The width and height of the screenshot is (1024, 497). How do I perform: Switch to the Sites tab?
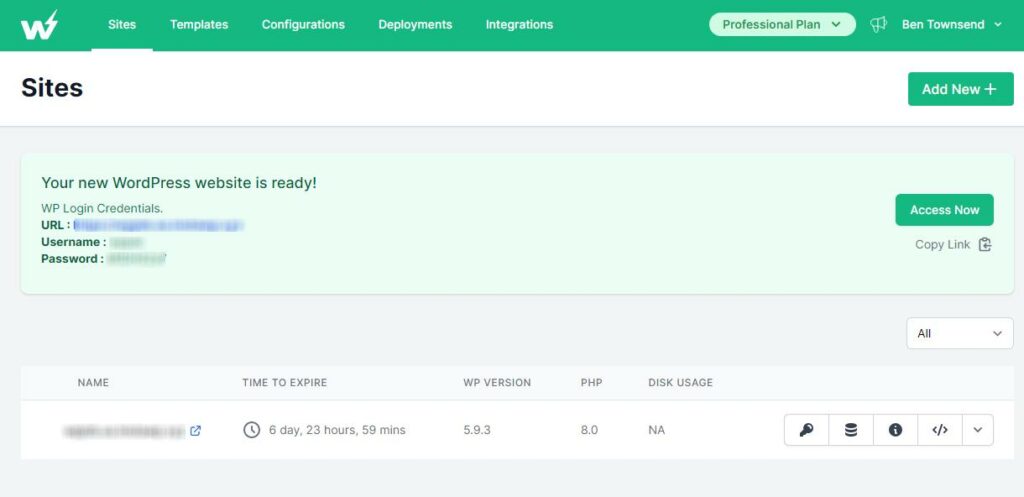[x=122, y=25]
